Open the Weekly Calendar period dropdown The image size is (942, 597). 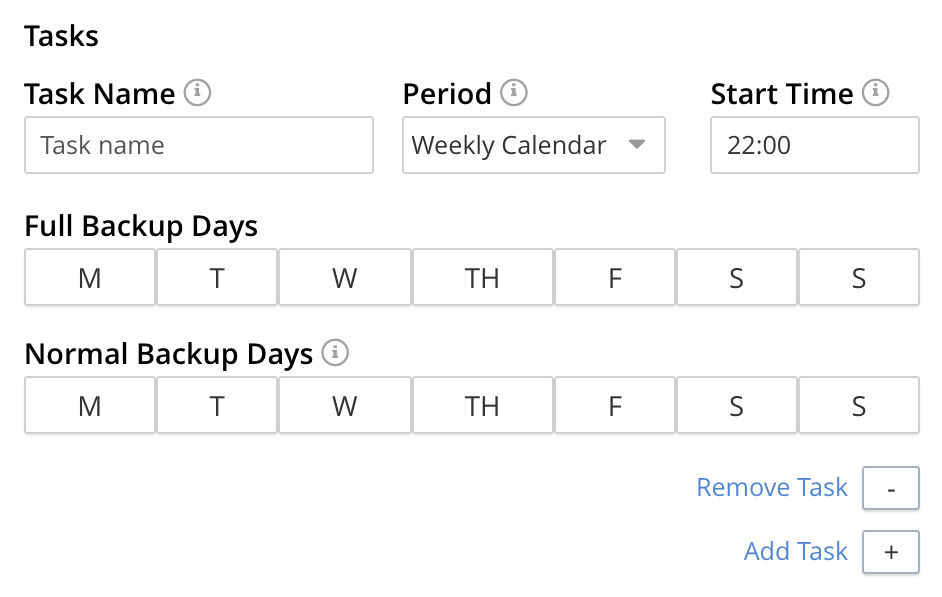click(533, 145)
